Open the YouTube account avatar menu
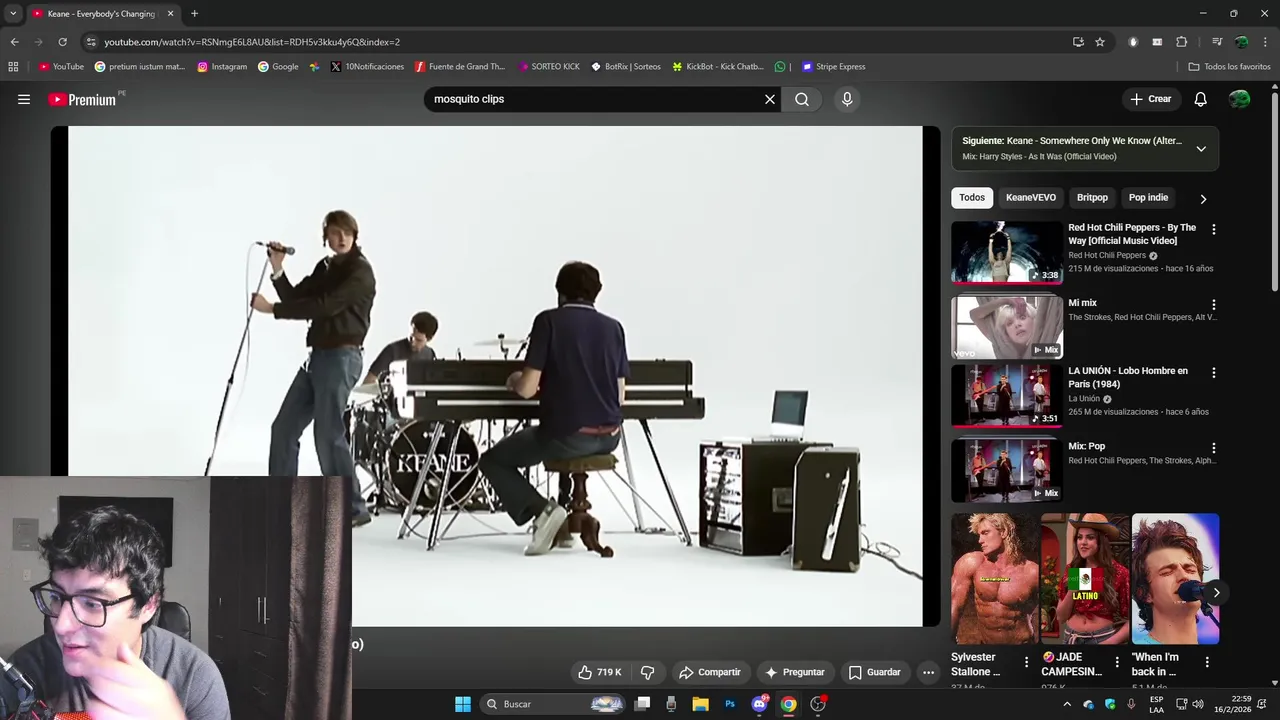Viewport: 1280px width, 720px height. tap(1239, 99)
